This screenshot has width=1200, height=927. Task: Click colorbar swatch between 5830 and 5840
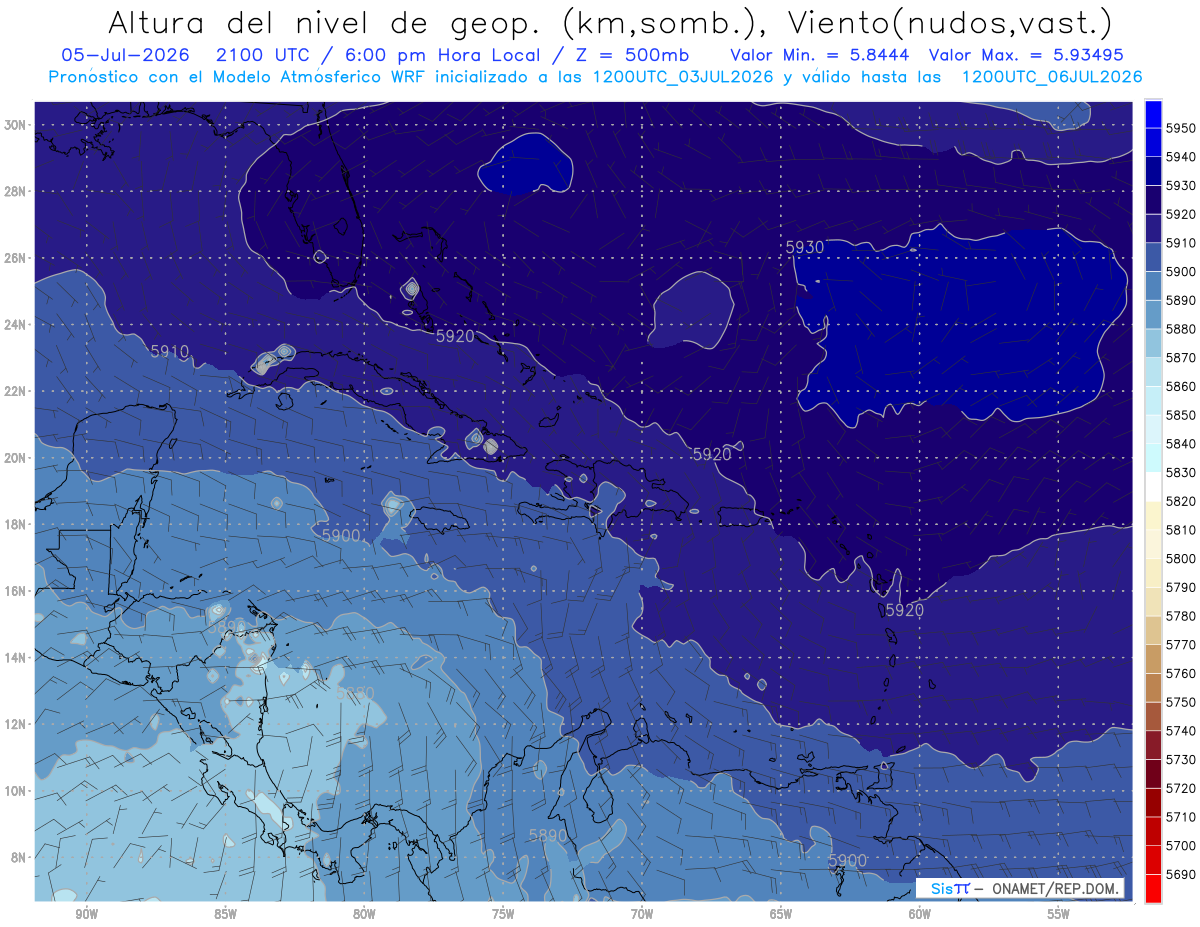click(x=1153, y=457)
